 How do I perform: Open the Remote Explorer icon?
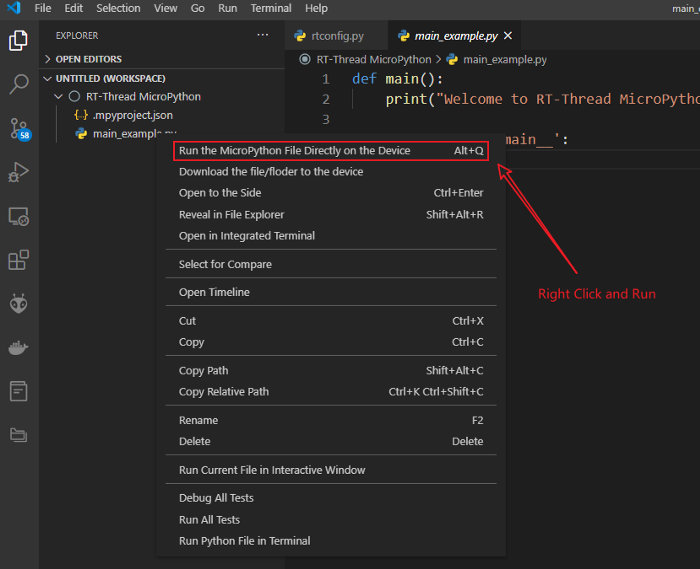coord(18,216)
